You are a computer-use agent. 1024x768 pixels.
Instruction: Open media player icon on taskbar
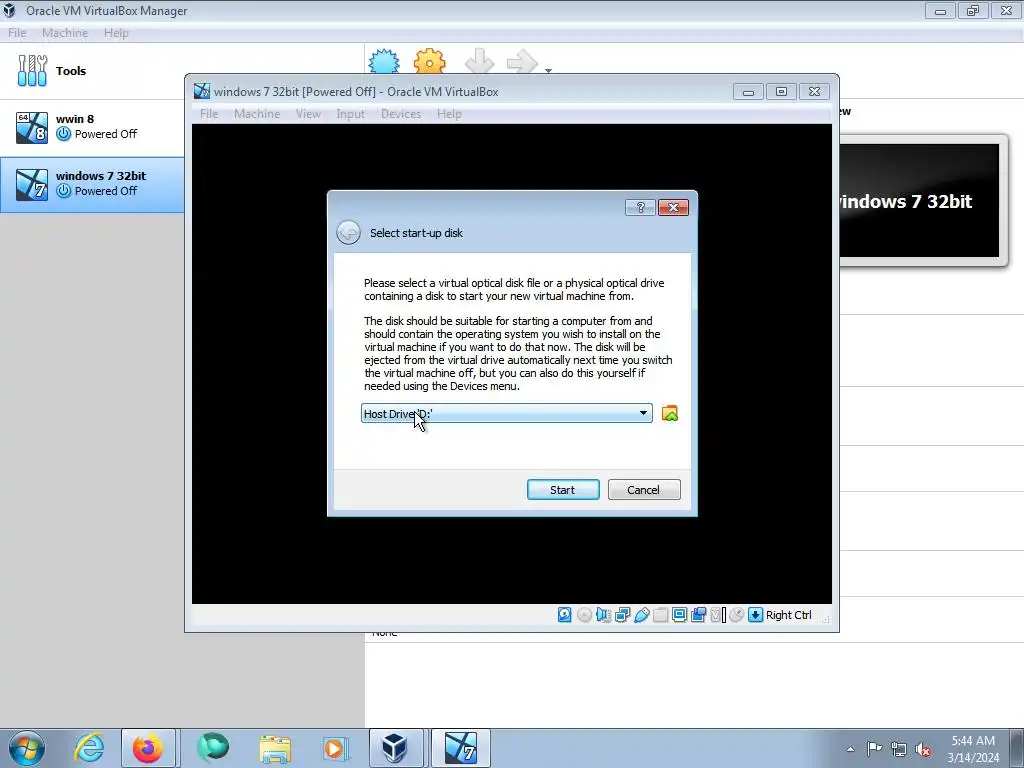click(x=336, y=748)
